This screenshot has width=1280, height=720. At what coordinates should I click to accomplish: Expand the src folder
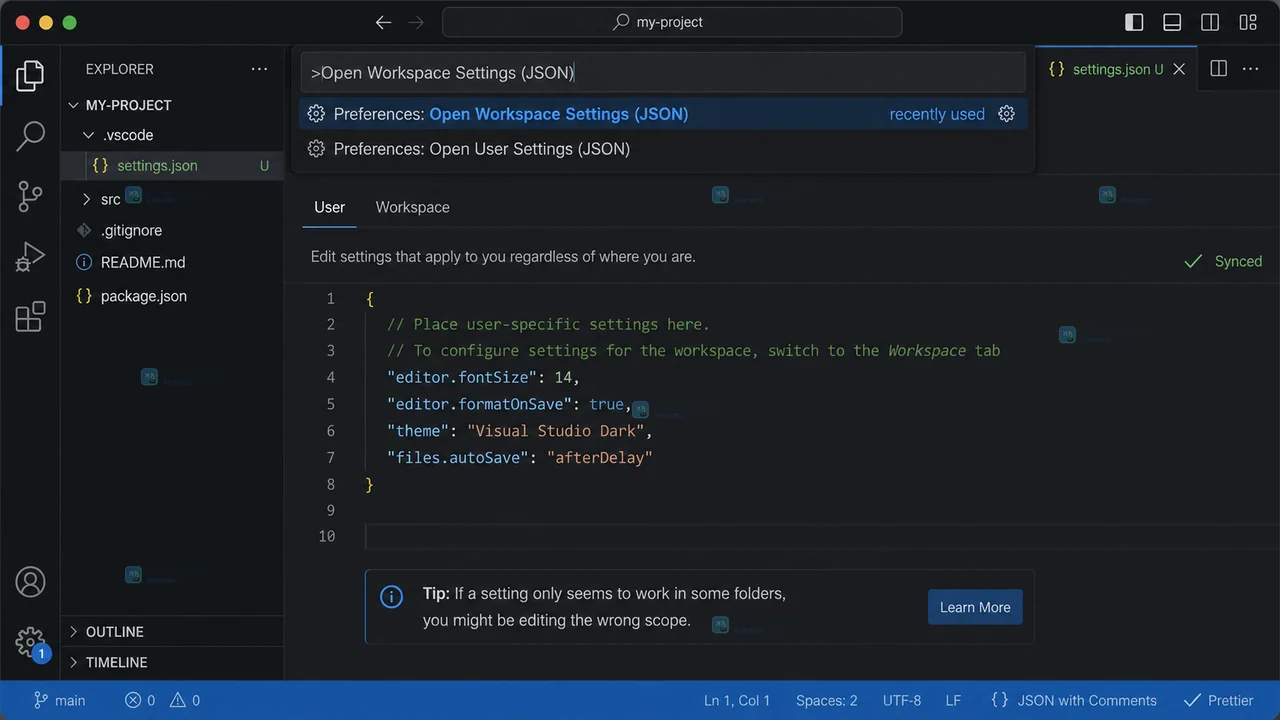tap(87, 199)
